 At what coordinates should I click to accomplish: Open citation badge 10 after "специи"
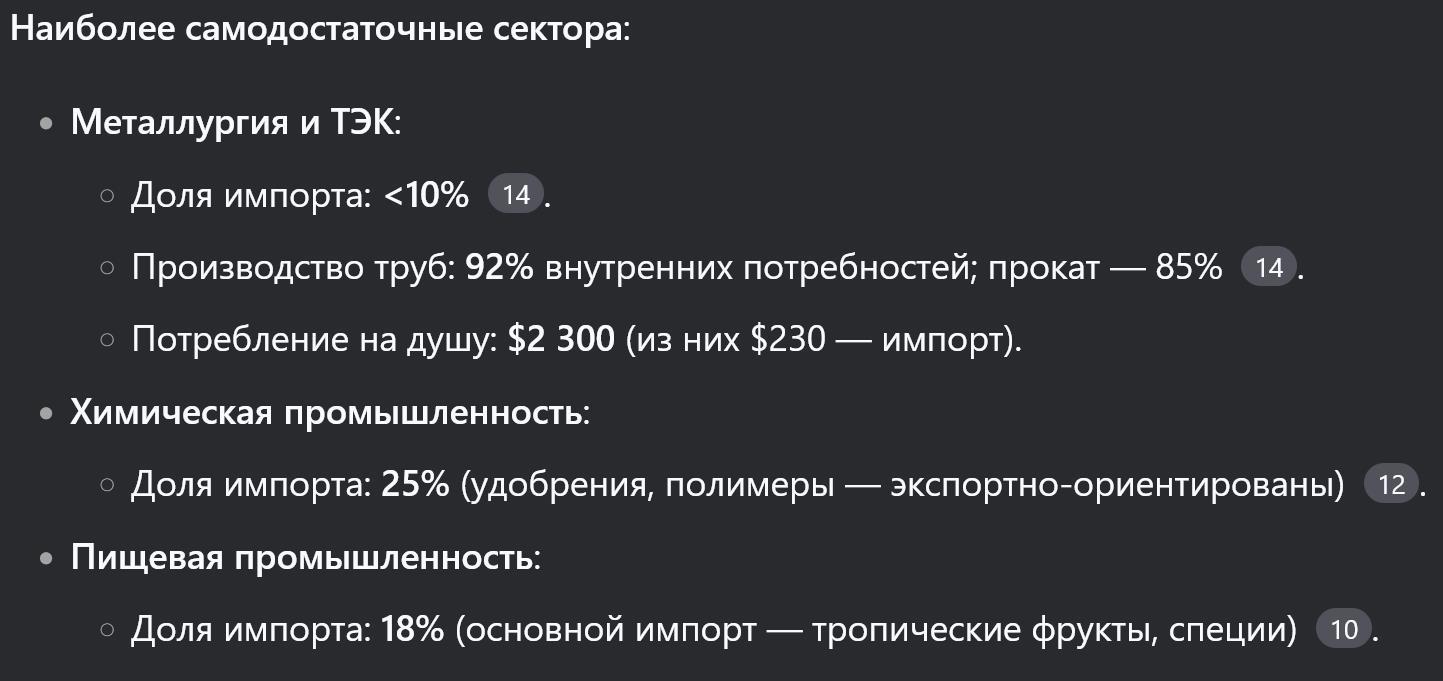pyautogui.click(x=1345, y=629)
